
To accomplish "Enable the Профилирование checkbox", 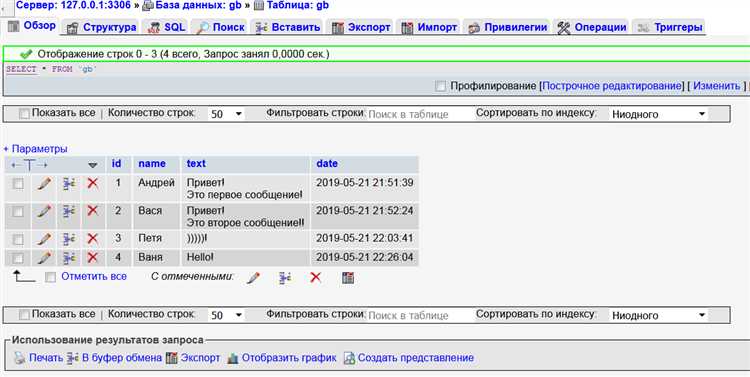I will click(x=441, y=87).
